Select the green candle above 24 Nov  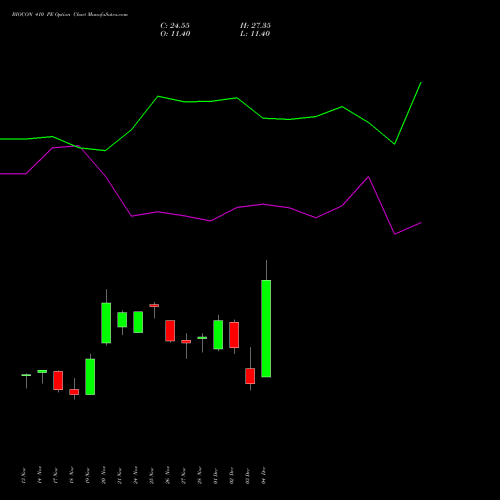(138, 322)
